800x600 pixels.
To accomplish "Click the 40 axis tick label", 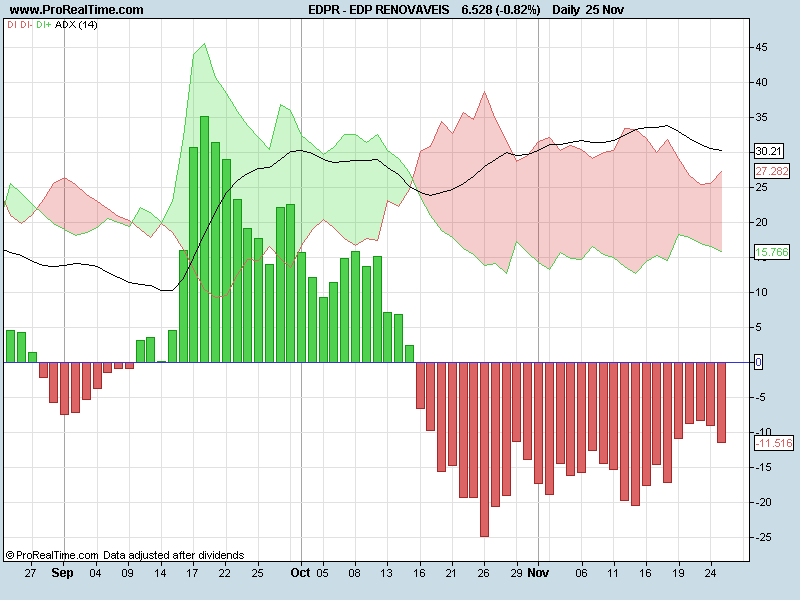I will pos(761,82).
